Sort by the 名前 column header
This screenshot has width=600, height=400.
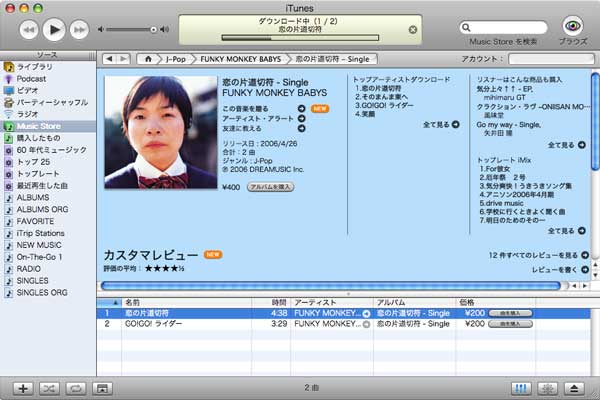[186, 302]
